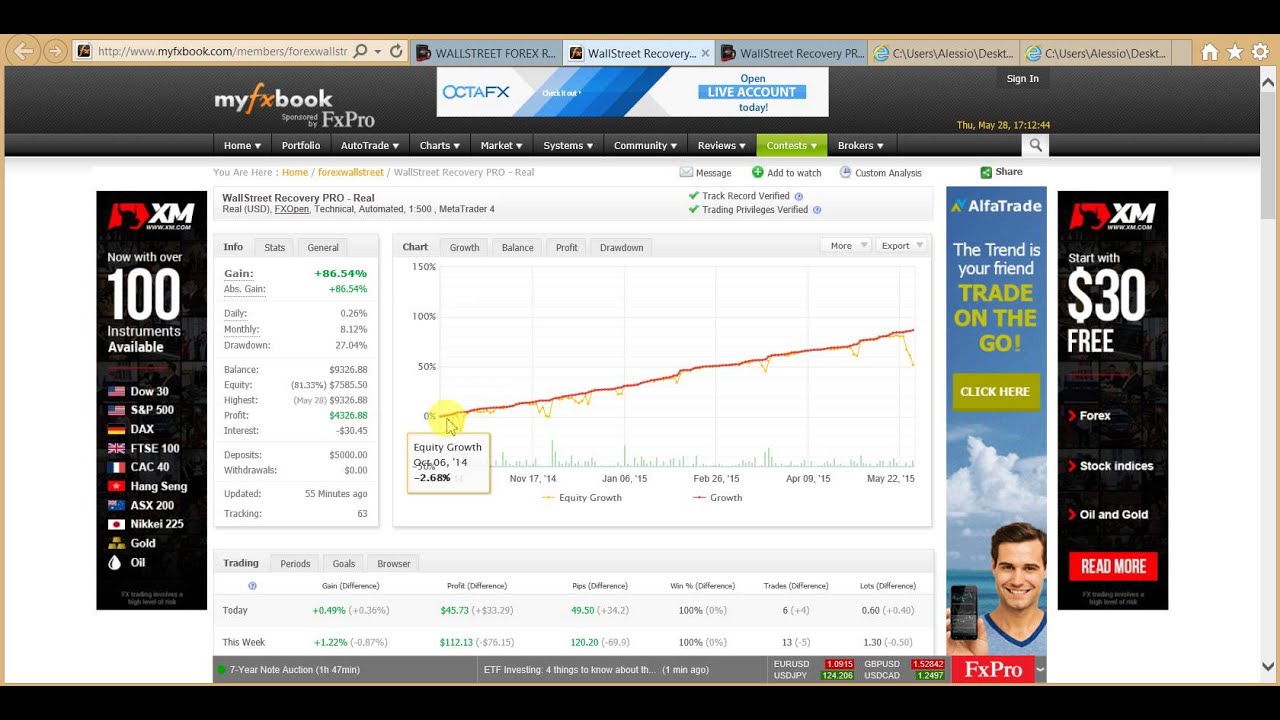
Task: Switch chart to Balance tab
Action: point(518,247)
